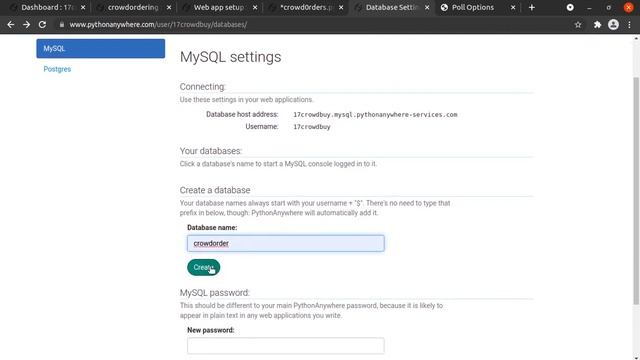Close the *crowdOrders tab
The height and width of the screenshot is (360, 640).
[341, 7]
